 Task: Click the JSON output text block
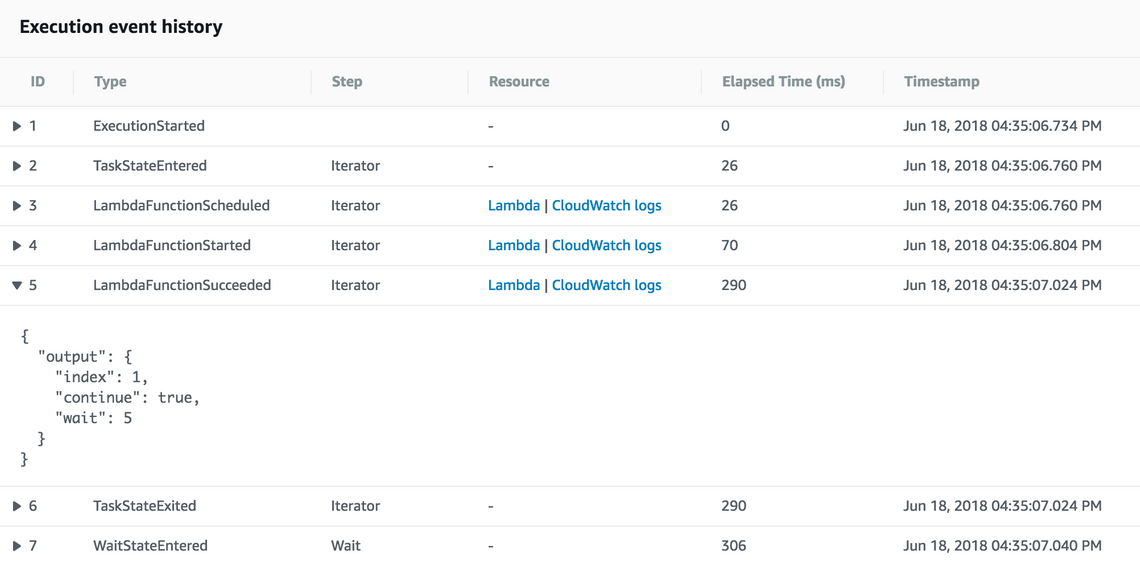coord(110,397)
